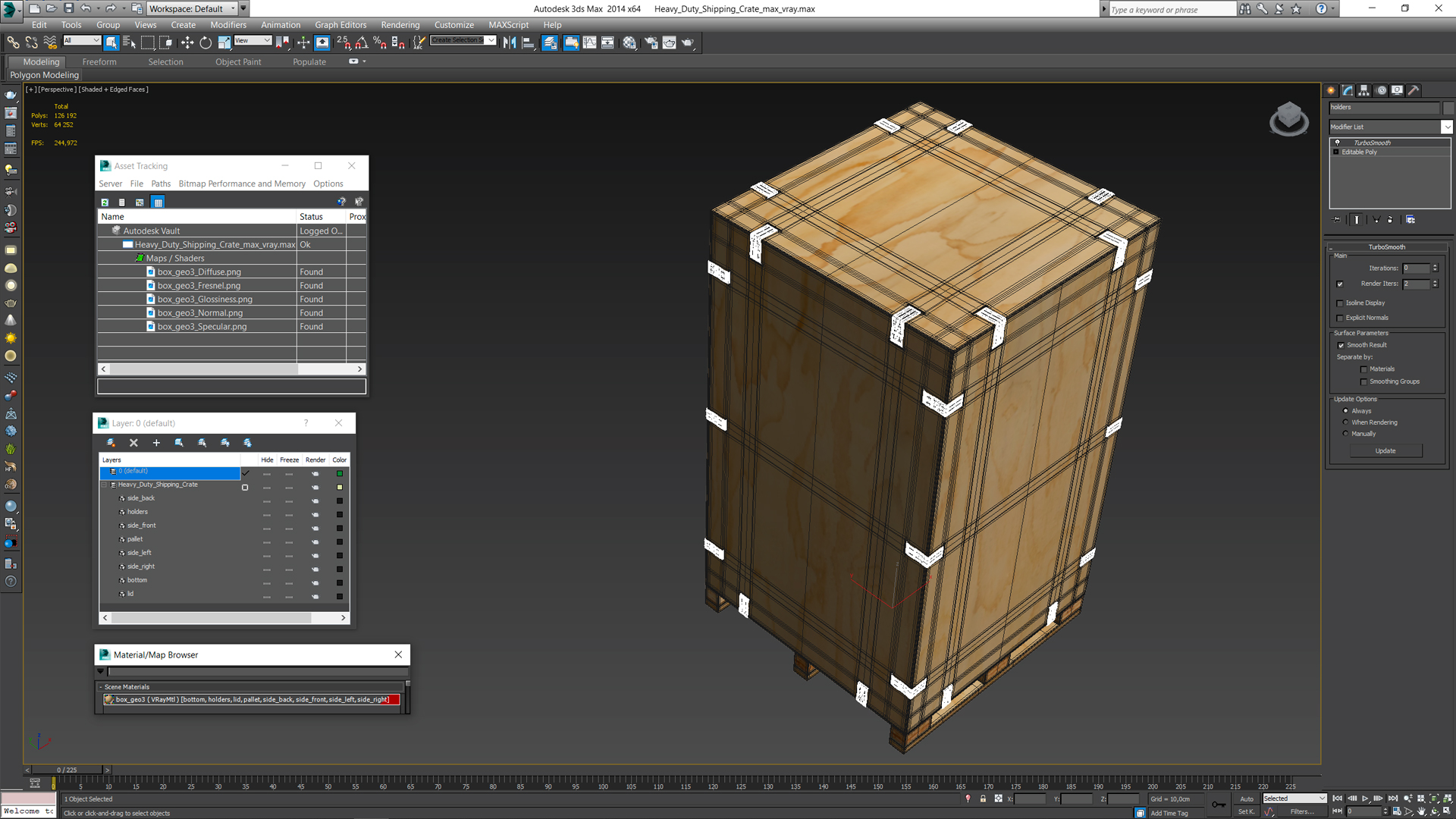Click the viewport ViewCube

coord(1288,119)
